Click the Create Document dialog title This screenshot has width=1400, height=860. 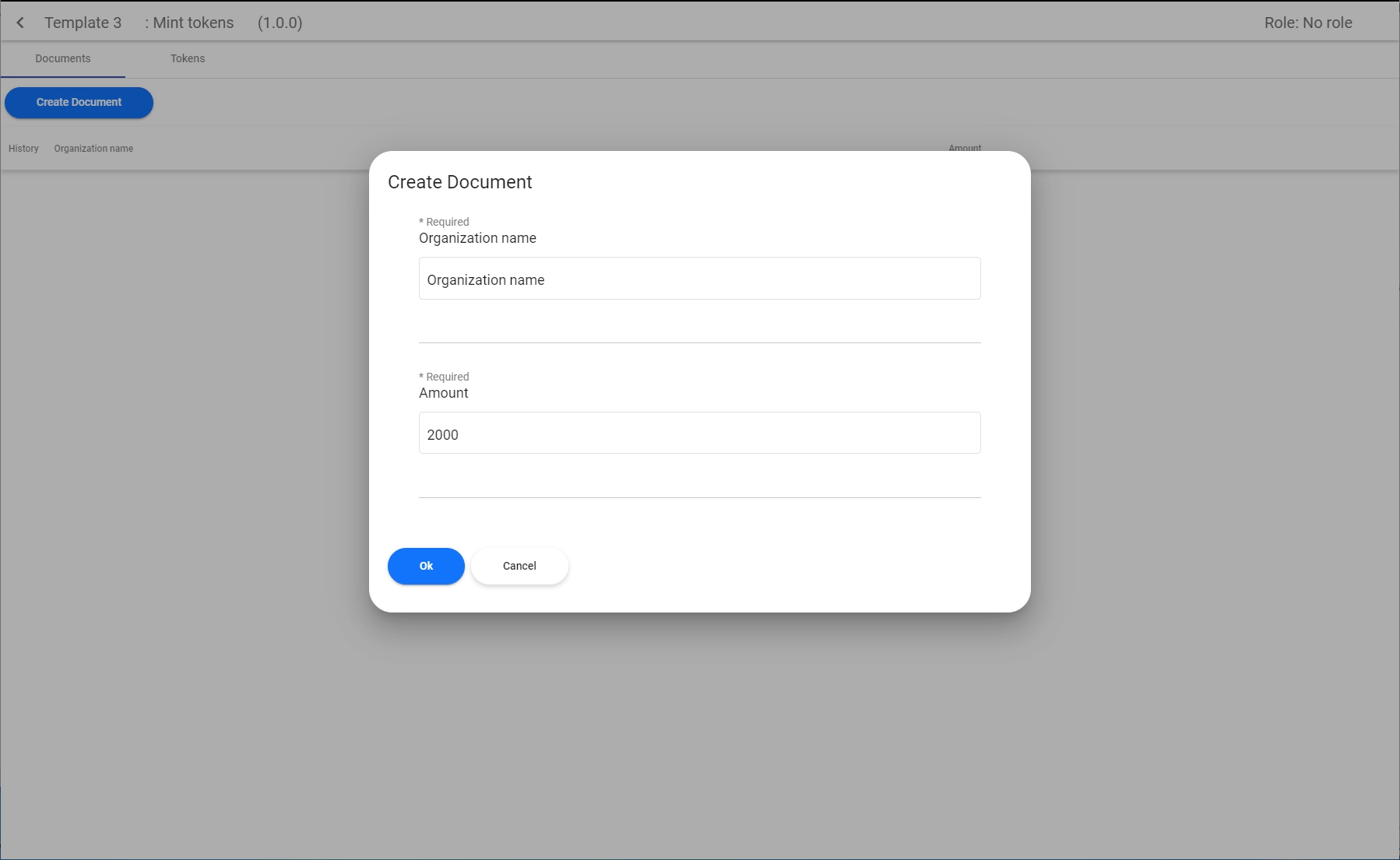[x=459, y=182]
